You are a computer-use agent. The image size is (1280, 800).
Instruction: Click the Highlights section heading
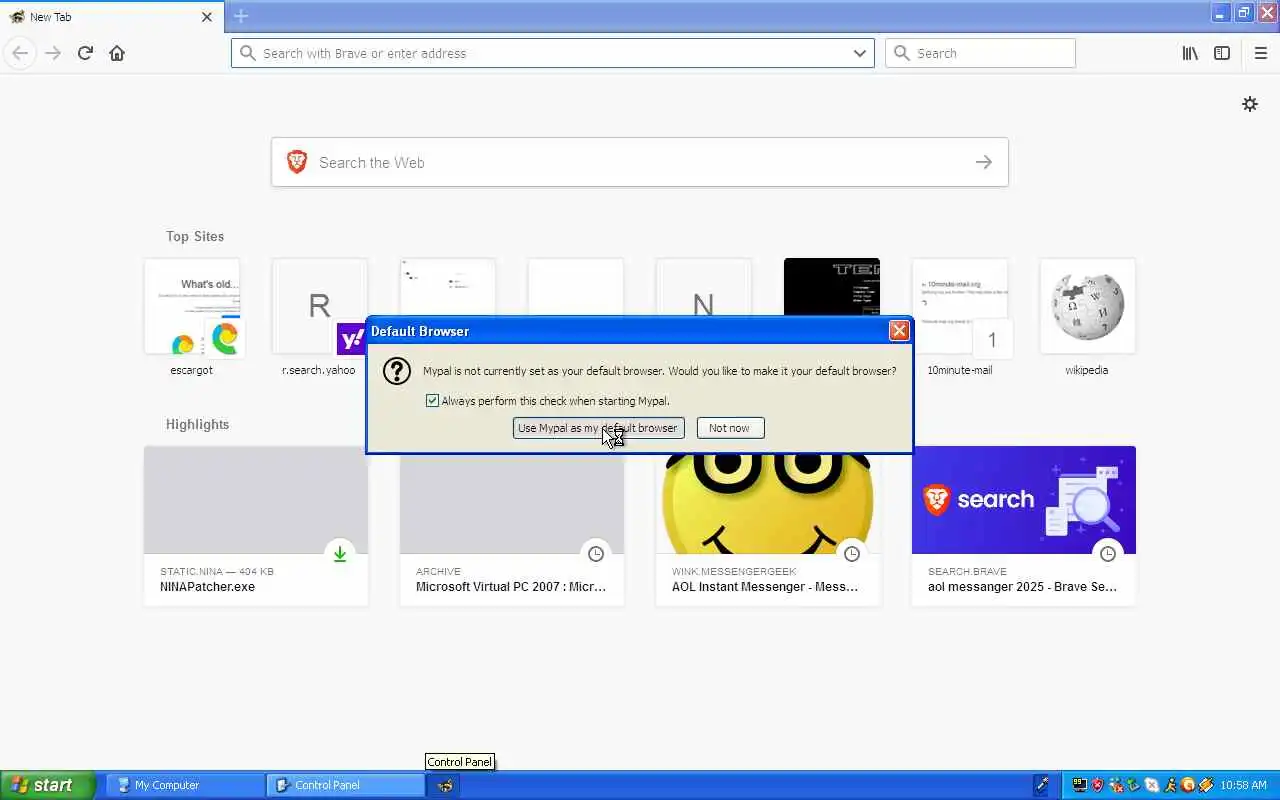click(197, 424)
